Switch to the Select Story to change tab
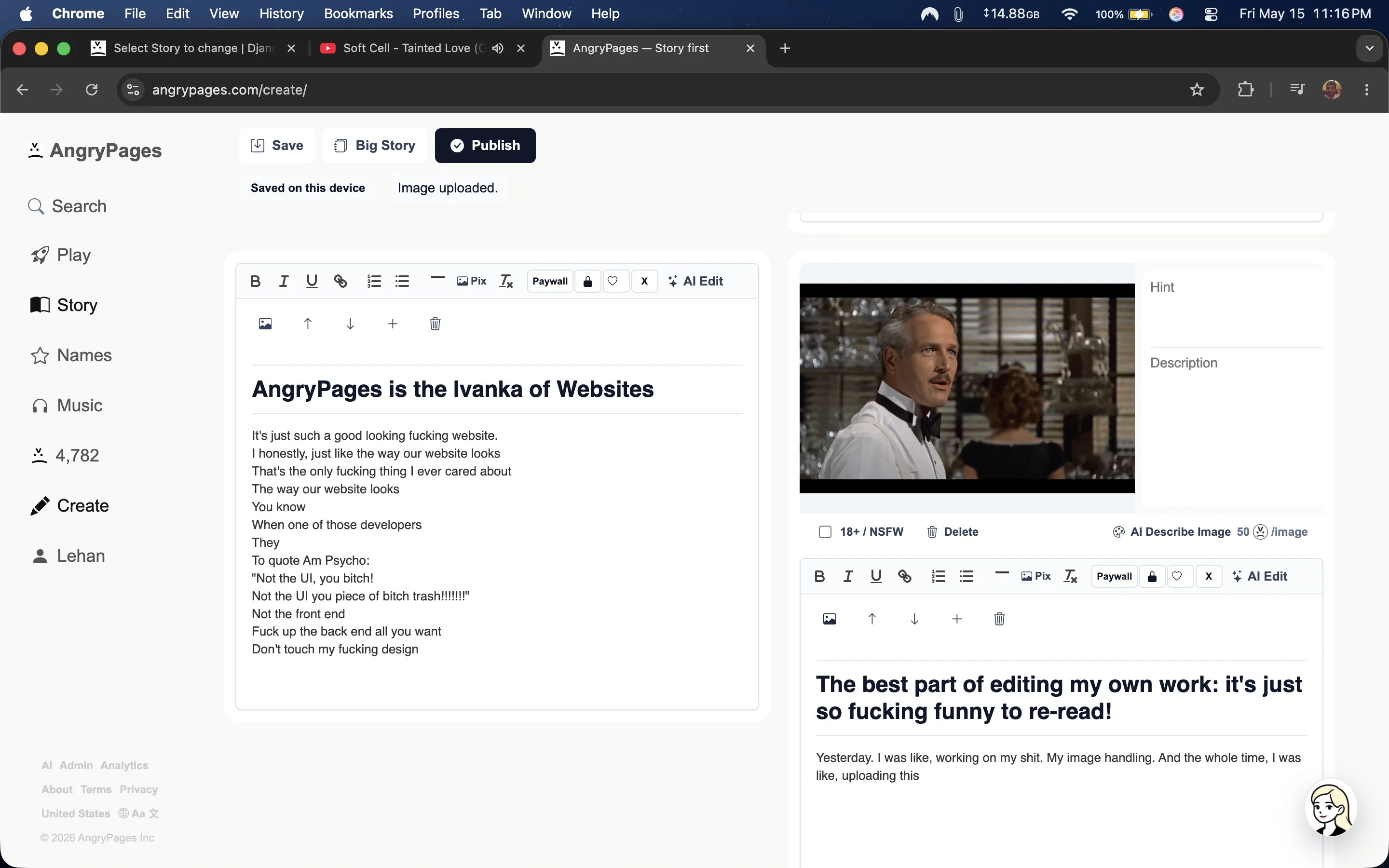The height and width of the screenshot is (868, 1389). (x=193, y=48)
